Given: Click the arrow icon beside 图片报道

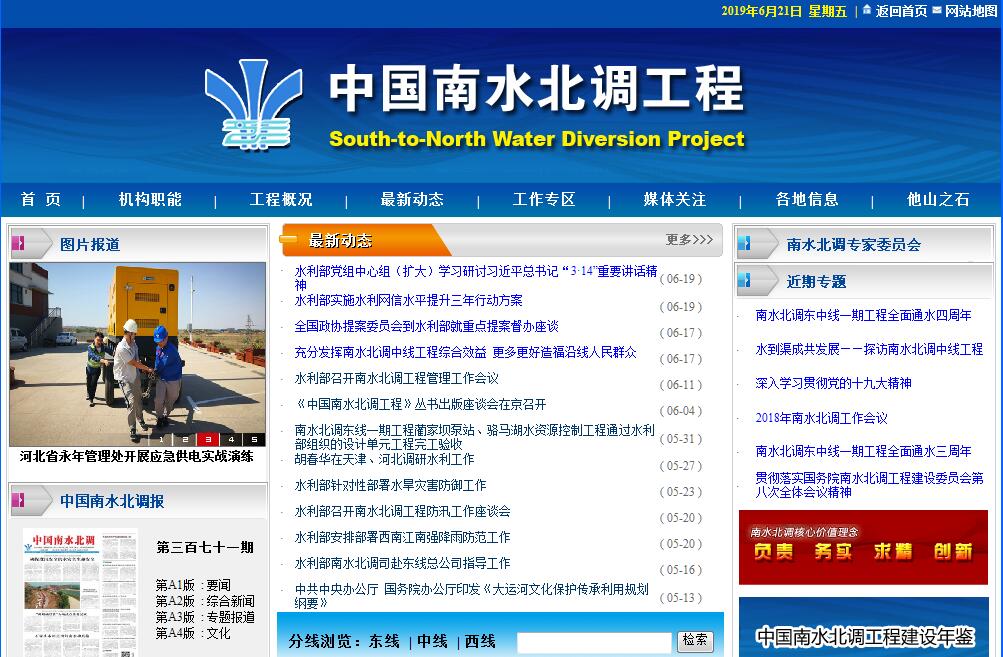Looking at the screenshot, I should coord(31,244).
